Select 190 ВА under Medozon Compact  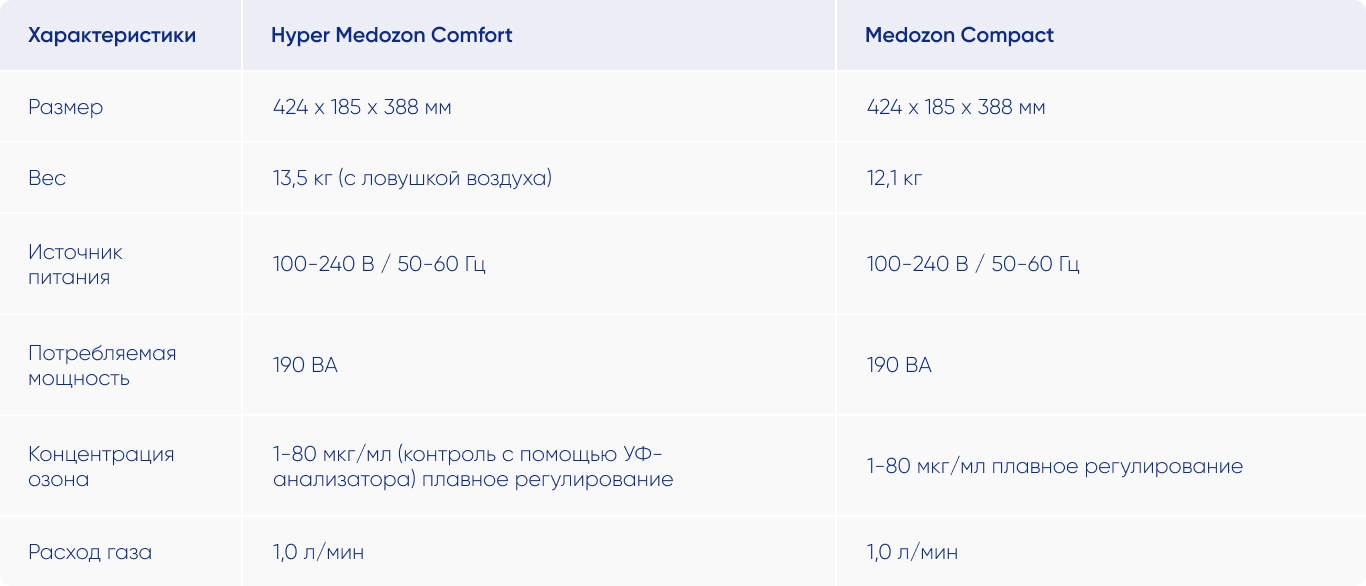(x=899, y=366)
